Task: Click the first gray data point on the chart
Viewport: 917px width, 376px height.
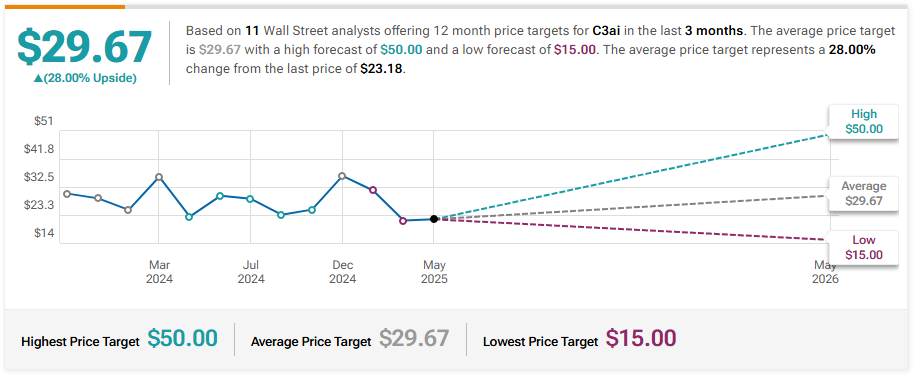Action: (67, 194)
